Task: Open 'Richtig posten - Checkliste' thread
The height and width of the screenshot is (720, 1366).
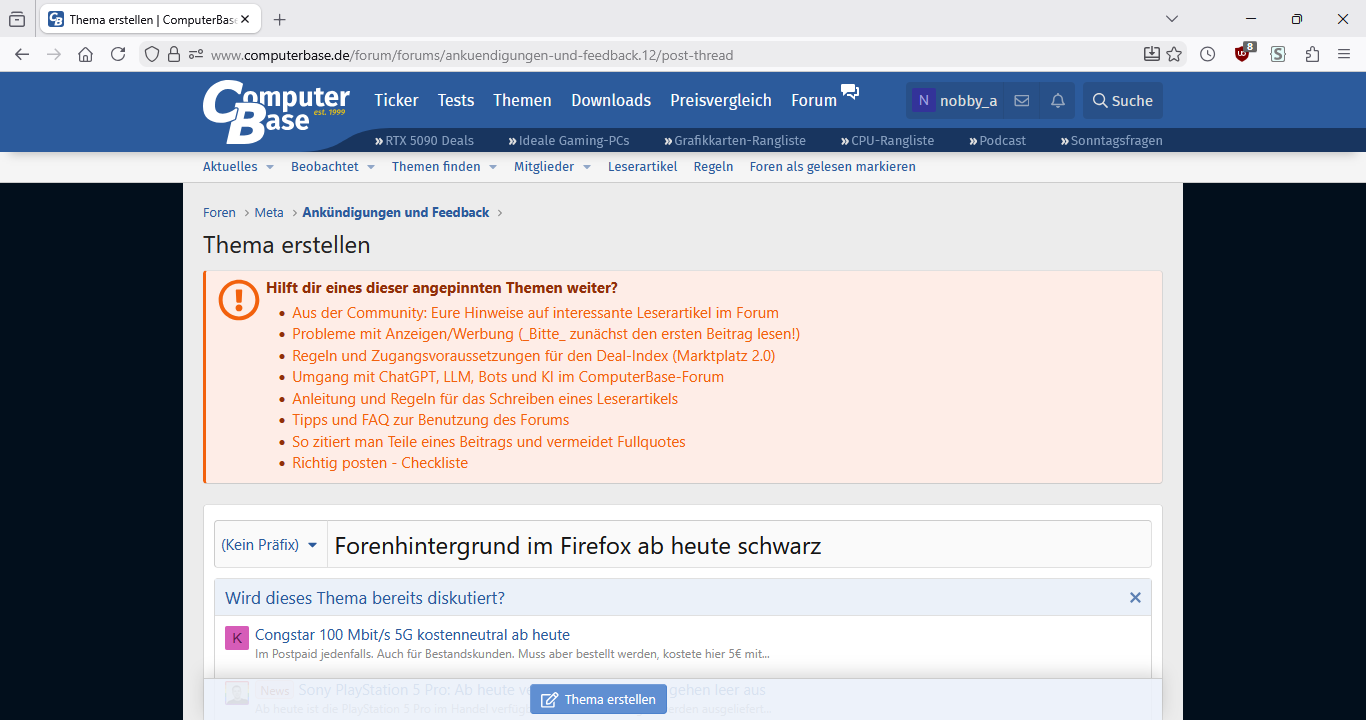Action: [380, 463]
